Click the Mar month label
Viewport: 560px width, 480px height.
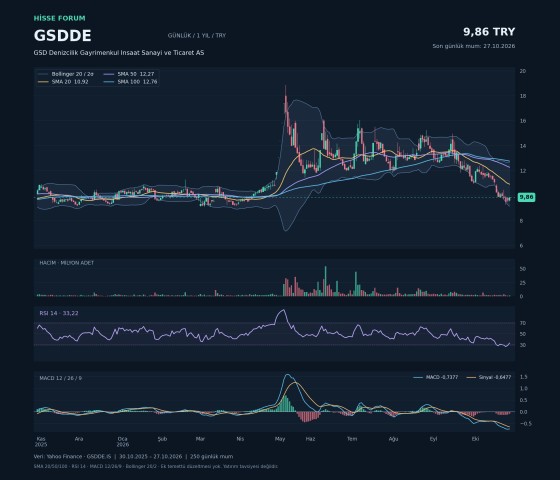(200, 439)
